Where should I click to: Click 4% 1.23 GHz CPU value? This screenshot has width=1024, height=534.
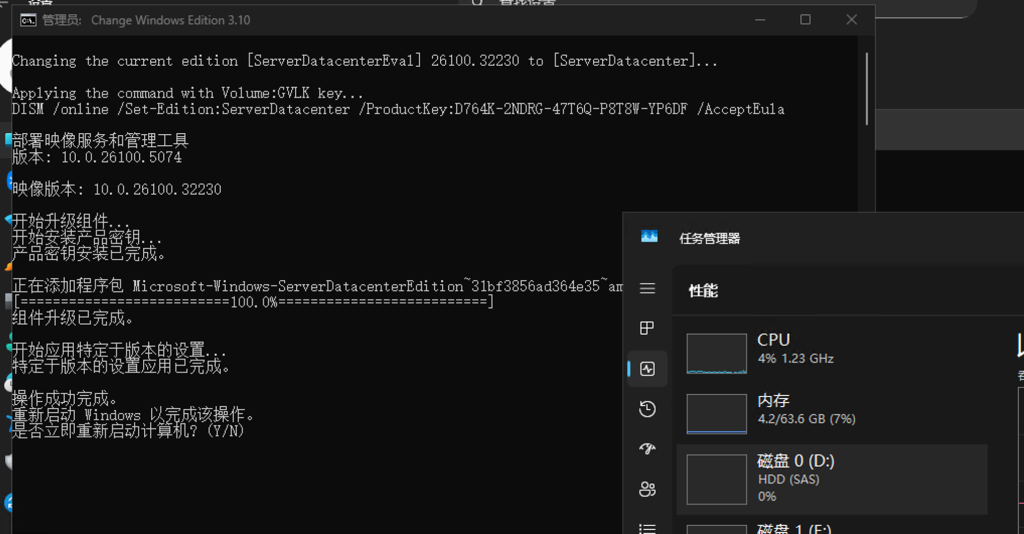coord(795,358)
